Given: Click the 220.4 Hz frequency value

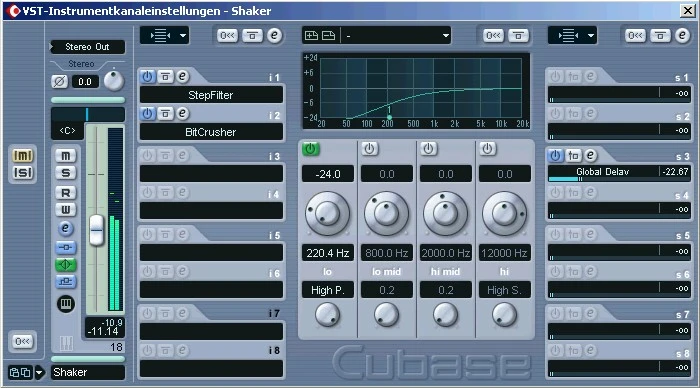Looking at the screenshot, I should pos(328,253).
